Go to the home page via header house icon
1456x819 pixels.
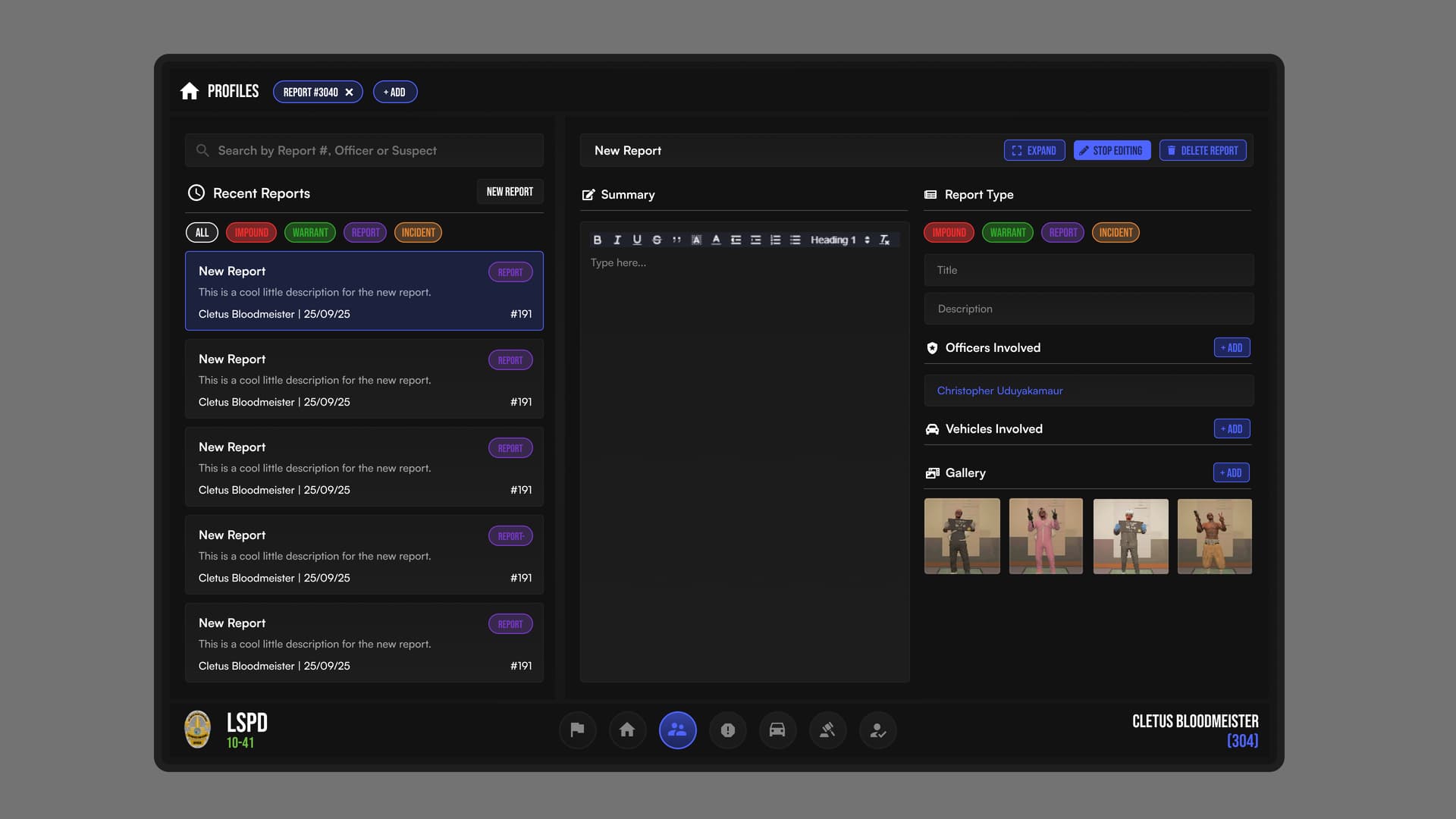click(190, 92)
